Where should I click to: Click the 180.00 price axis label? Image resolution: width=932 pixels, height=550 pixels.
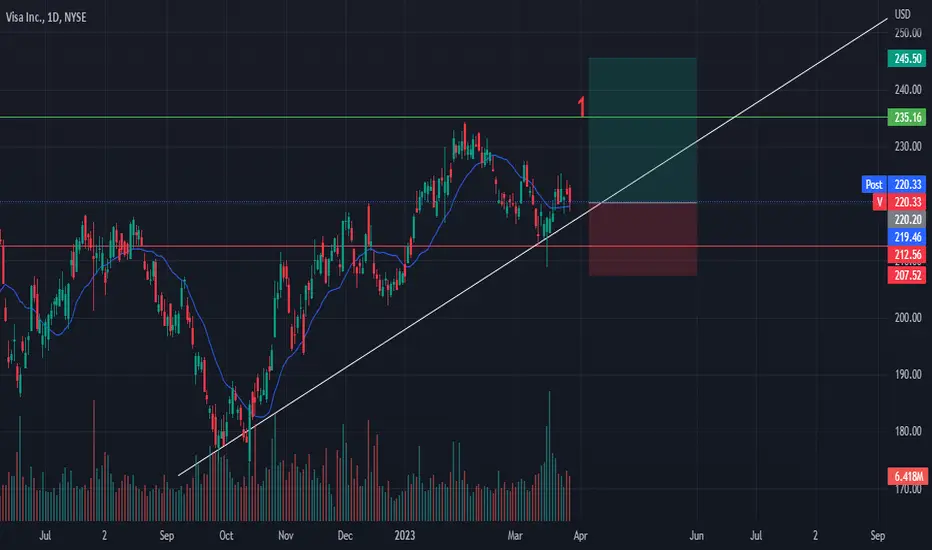[x=908, y=431]
